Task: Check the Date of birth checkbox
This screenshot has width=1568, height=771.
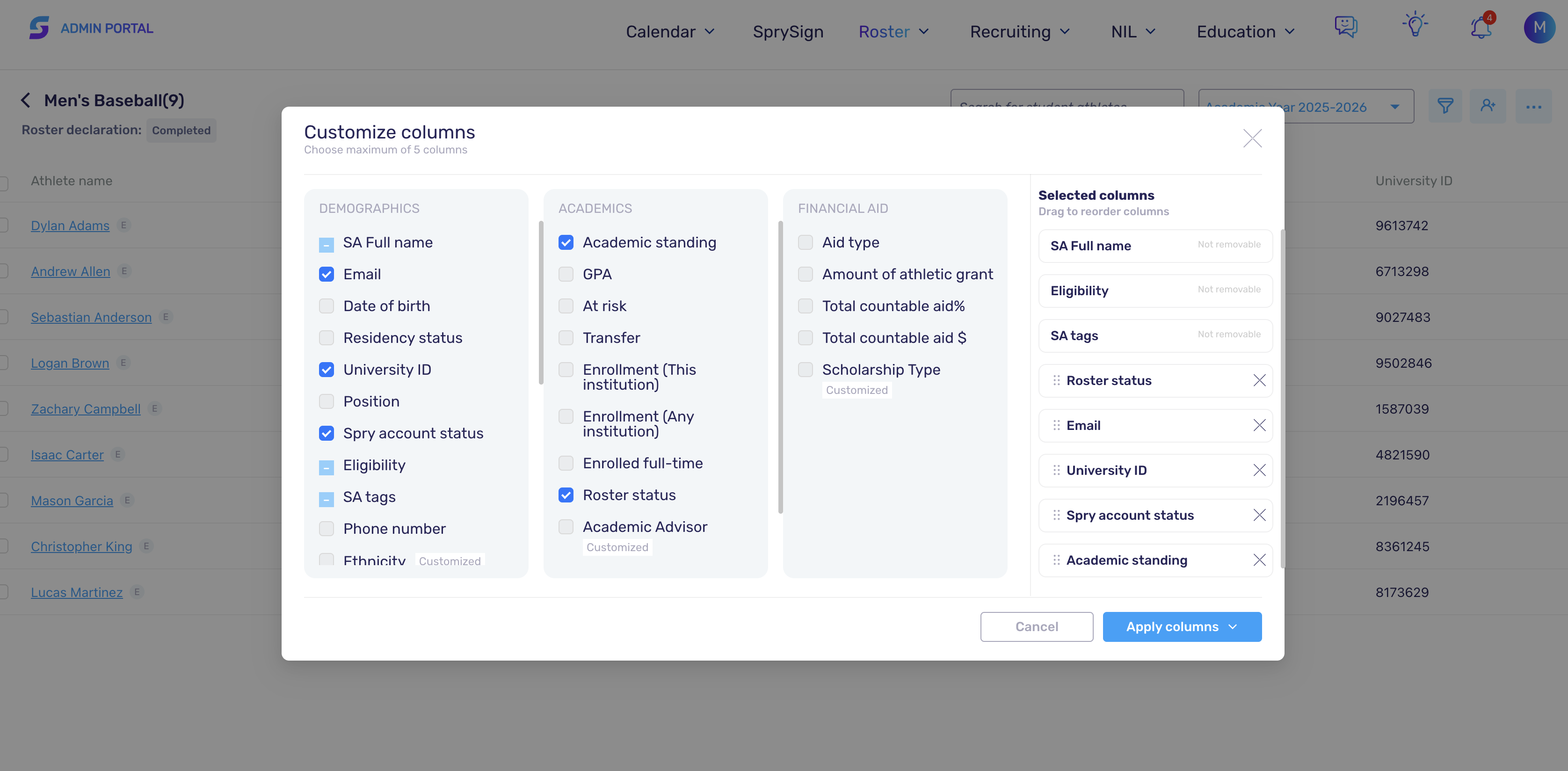Action: [x=326, y=306]
